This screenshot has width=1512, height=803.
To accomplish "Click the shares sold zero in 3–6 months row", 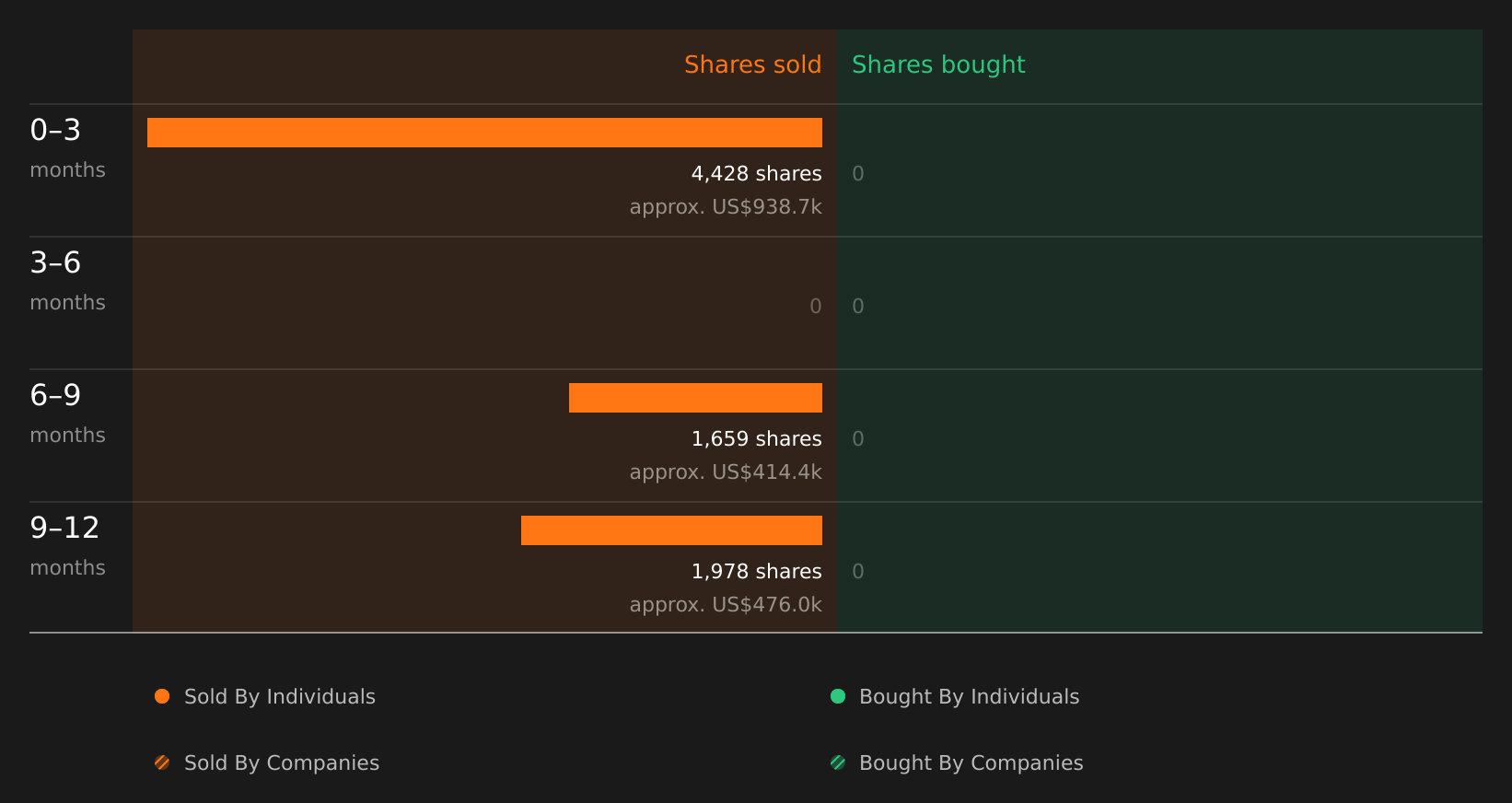I will [816, 307].
